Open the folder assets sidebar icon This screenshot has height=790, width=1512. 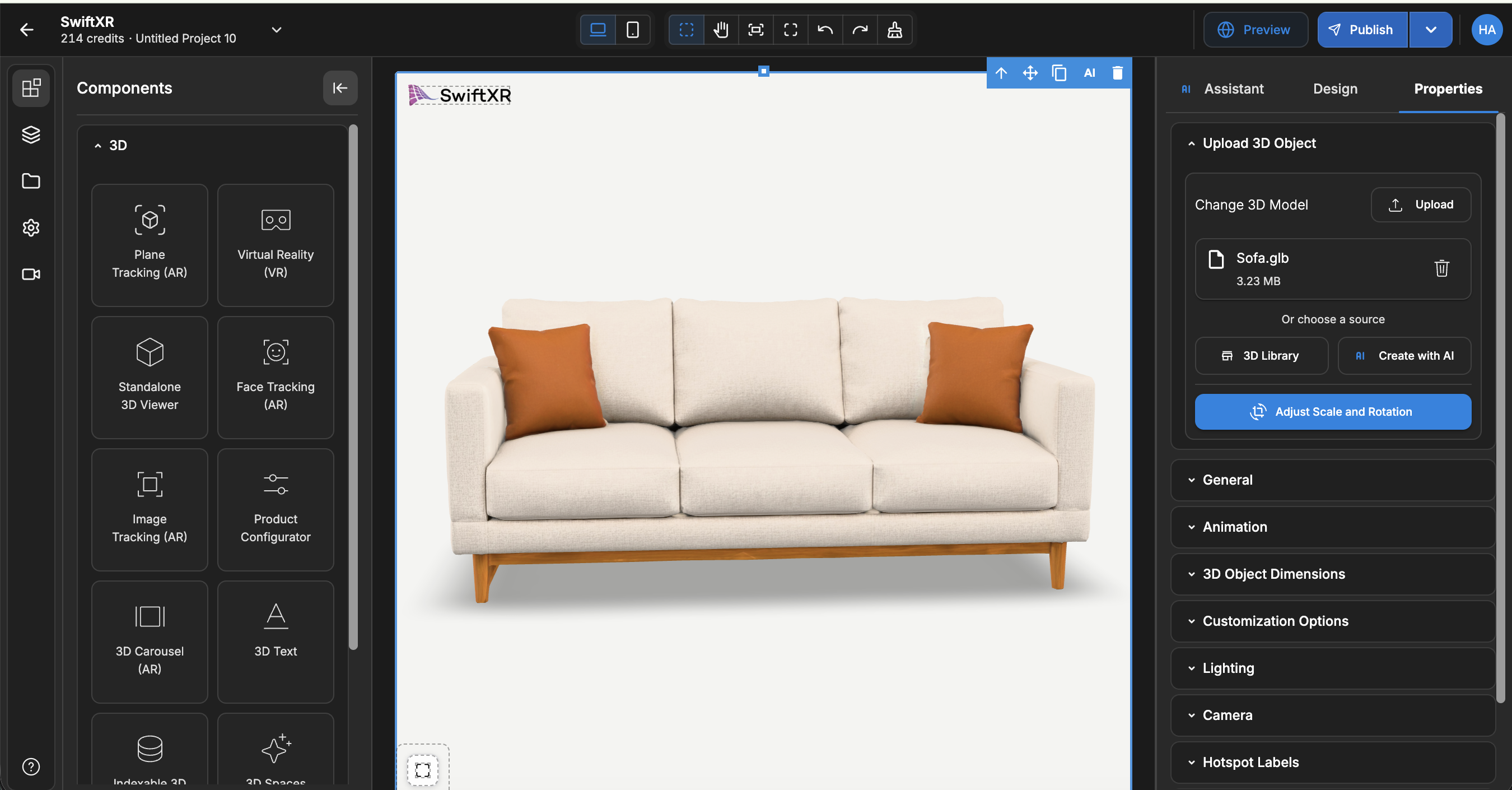[x=31, y=181]
